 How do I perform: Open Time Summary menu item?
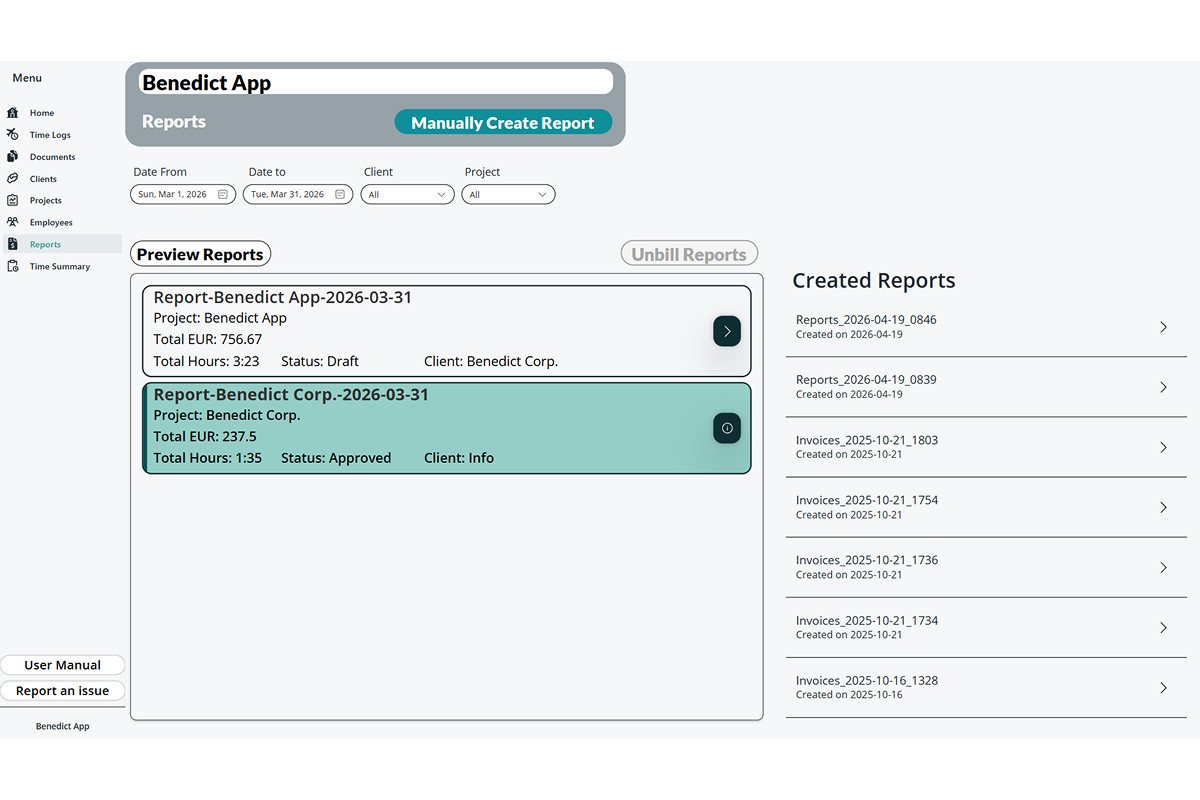(x=61, y=267)
